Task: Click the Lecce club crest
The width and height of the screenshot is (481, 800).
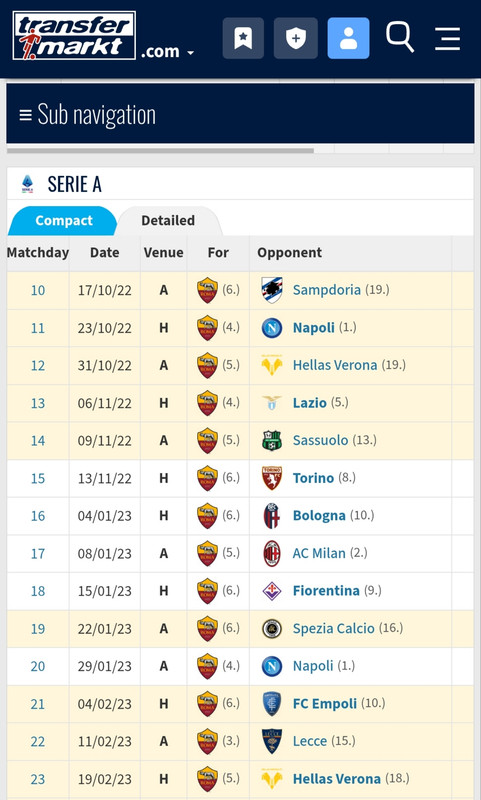Action: click(x=272, y=741)
